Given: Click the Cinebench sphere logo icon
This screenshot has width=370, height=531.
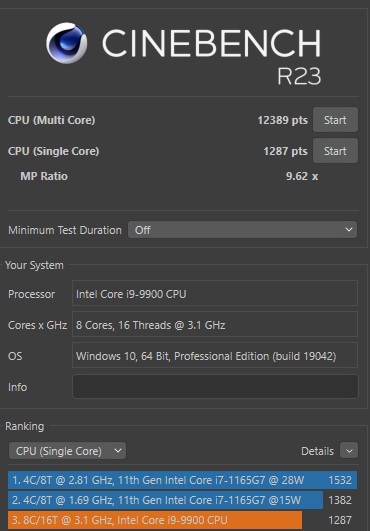Looking at the screenshot, I should click(x=67, y=43).
